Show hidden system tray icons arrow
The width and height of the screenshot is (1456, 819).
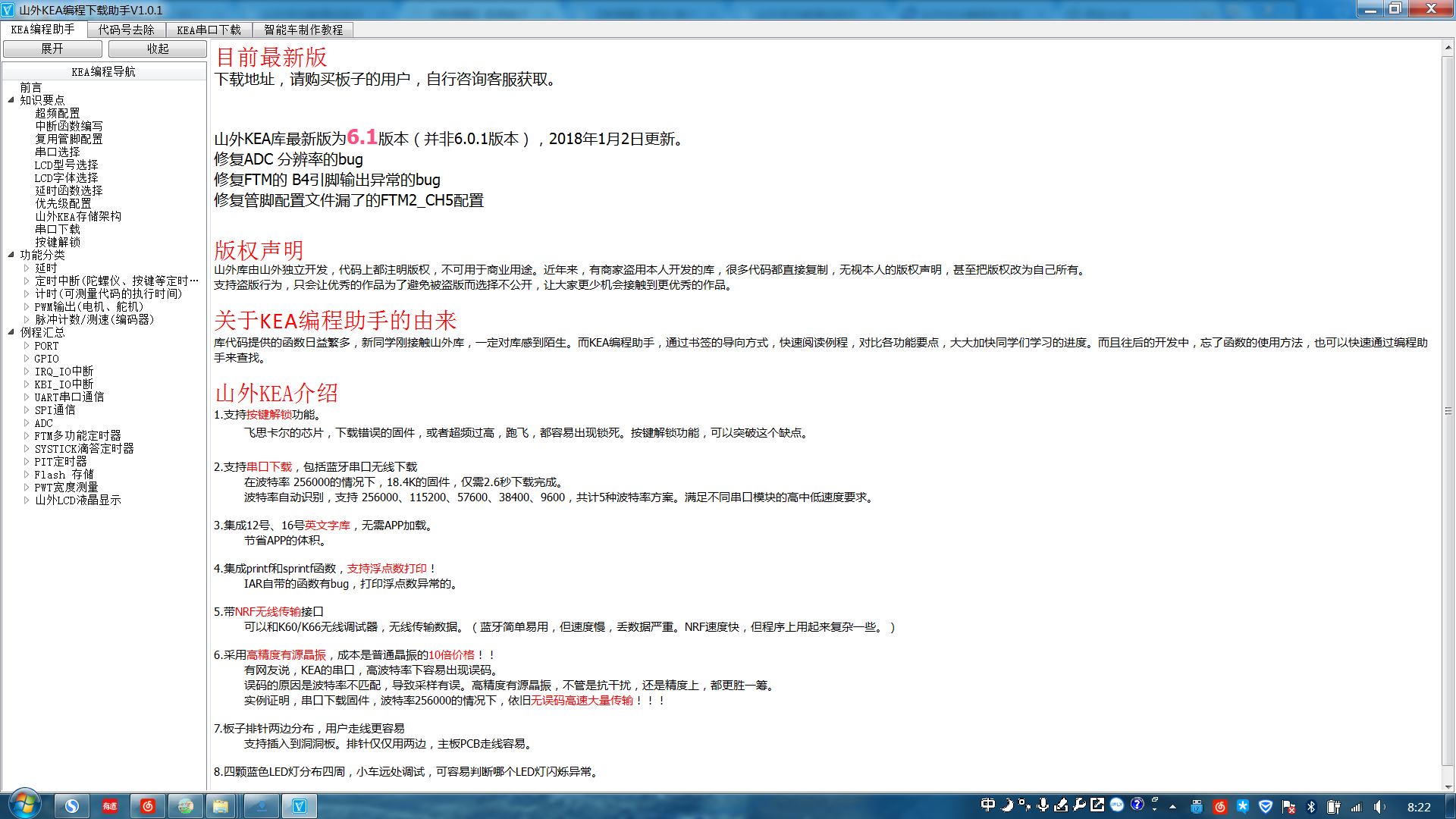tap(1172, 807)
